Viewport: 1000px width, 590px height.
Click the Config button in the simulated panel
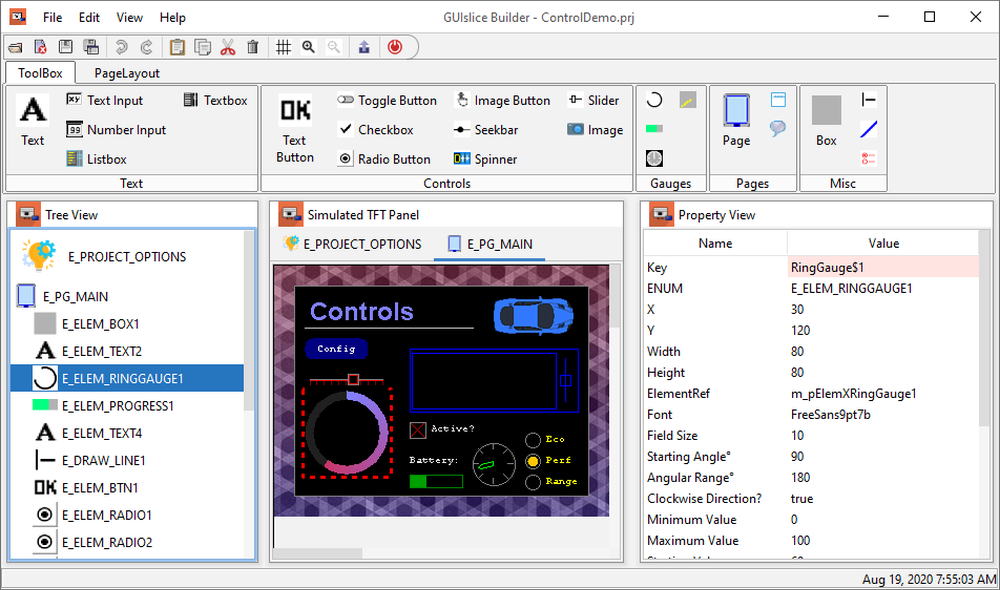click(x=336, y=349)
